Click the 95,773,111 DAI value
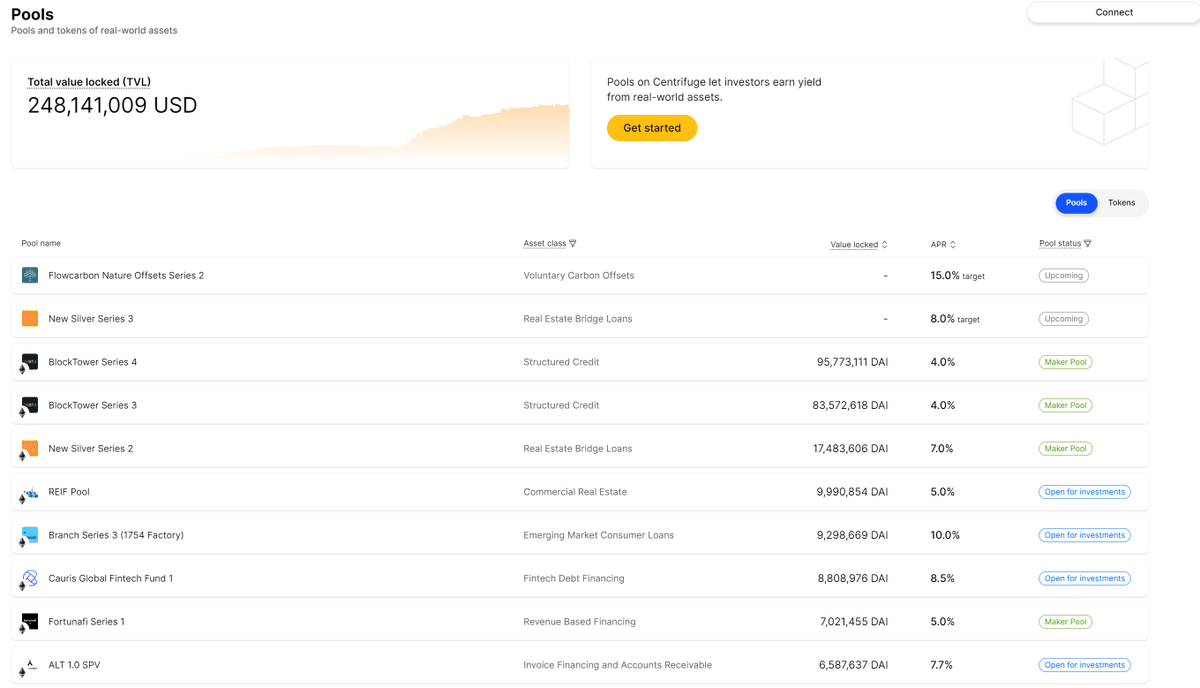 pyautogui.click(x=852, y=362)
